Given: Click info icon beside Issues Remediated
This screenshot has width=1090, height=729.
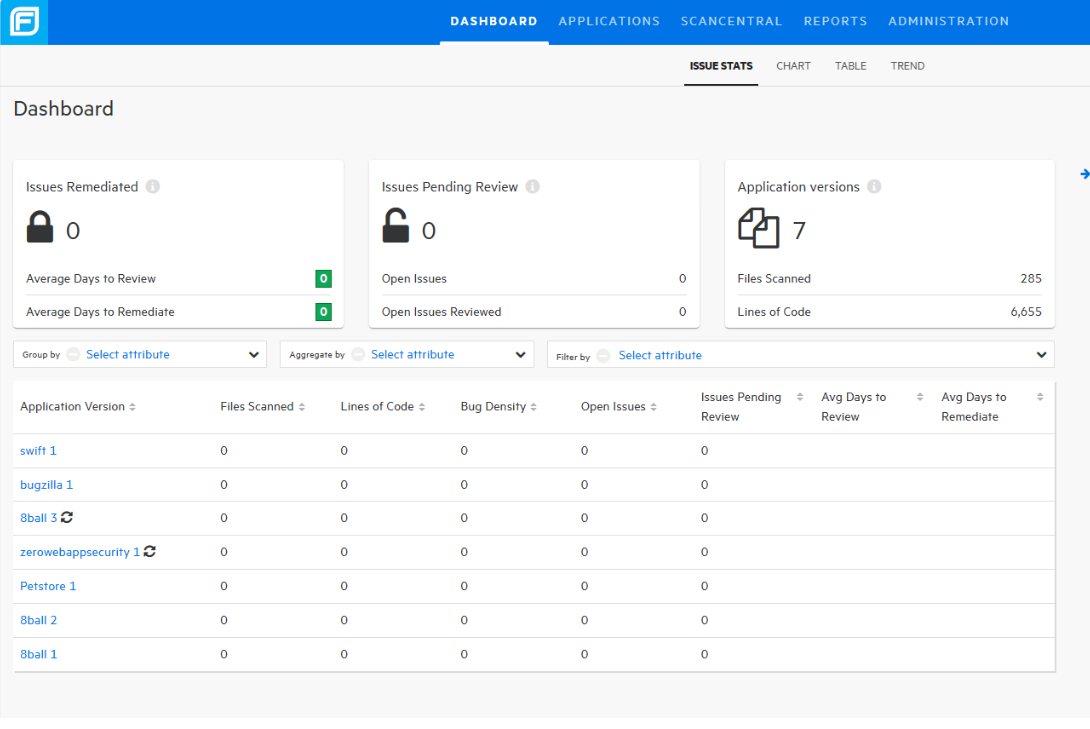Looking at the screenshot, I should (x=153, y=187).
